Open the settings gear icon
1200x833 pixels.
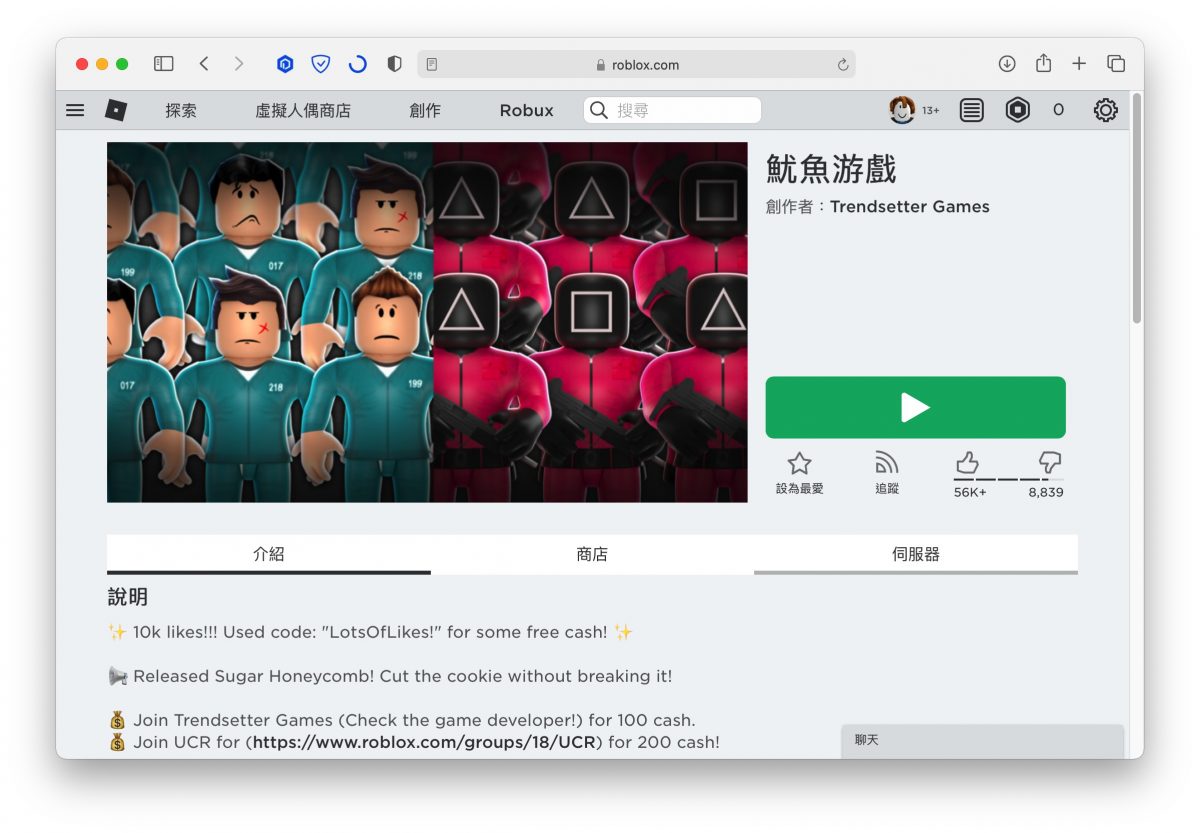[x=1105, y=110]
